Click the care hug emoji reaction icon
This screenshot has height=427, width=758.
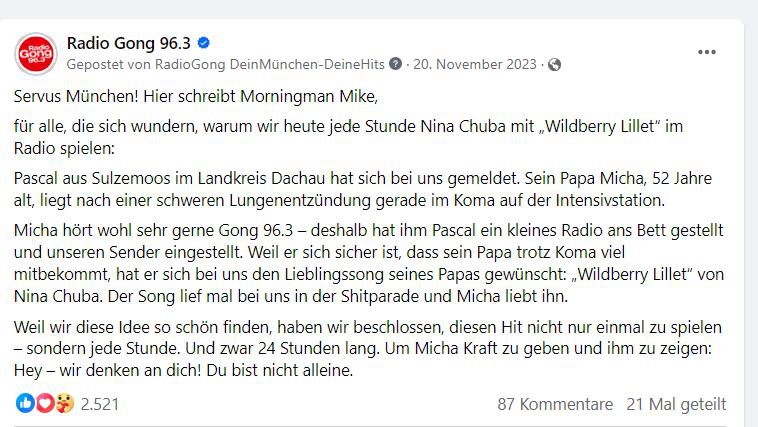coord(65,403)
